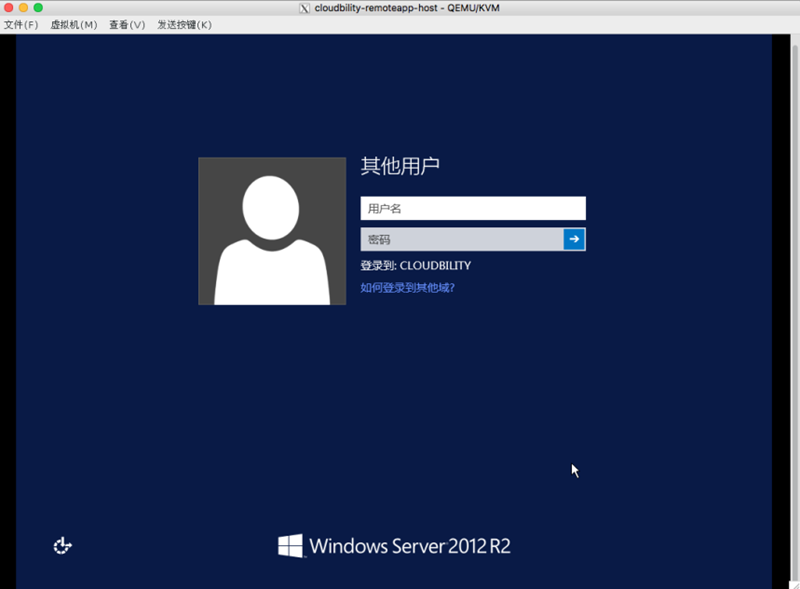Click the Windows logo at bottom
The width and height of the screenshot is (800, 589).
[x=291, y=545]
